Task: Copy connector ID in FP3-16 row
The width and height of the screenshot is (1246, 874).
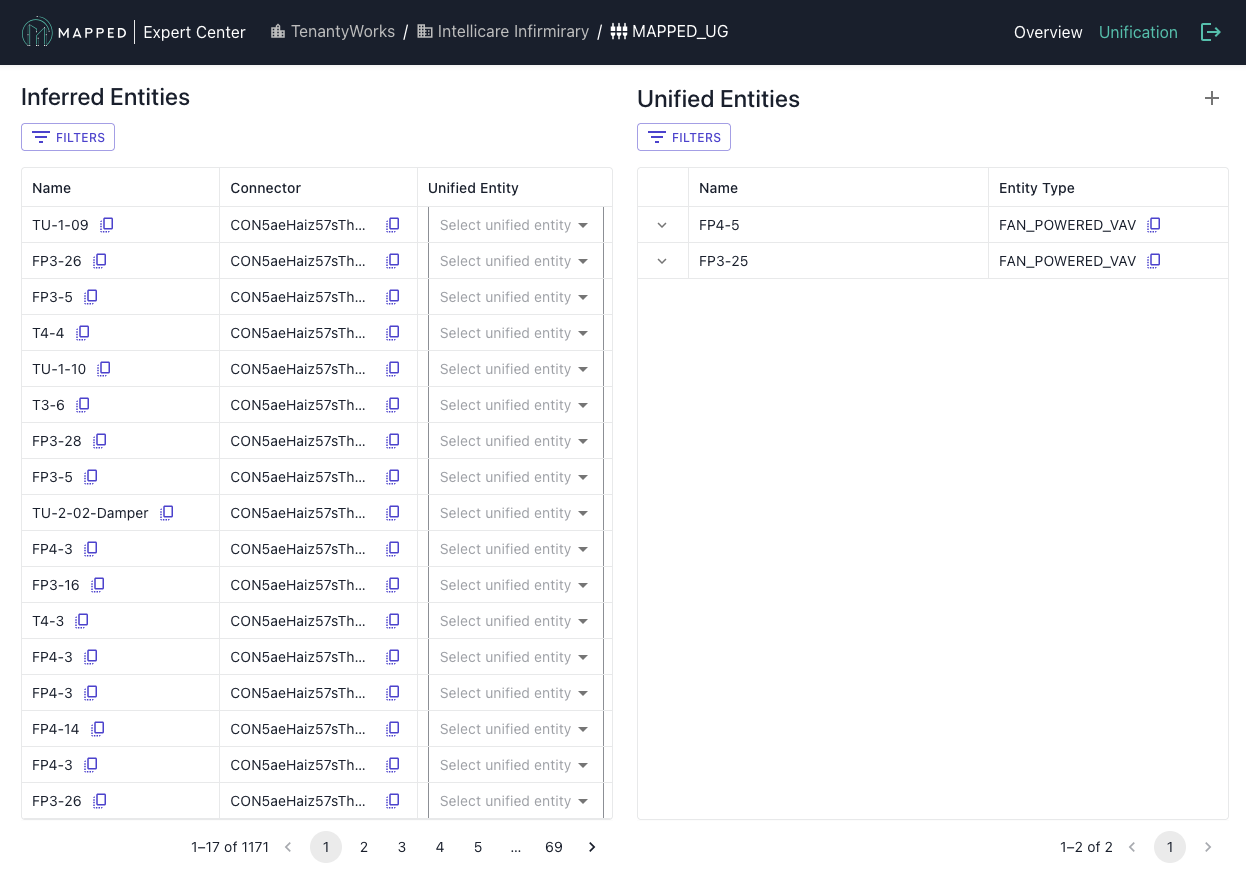Action: (x=393, y=585)
